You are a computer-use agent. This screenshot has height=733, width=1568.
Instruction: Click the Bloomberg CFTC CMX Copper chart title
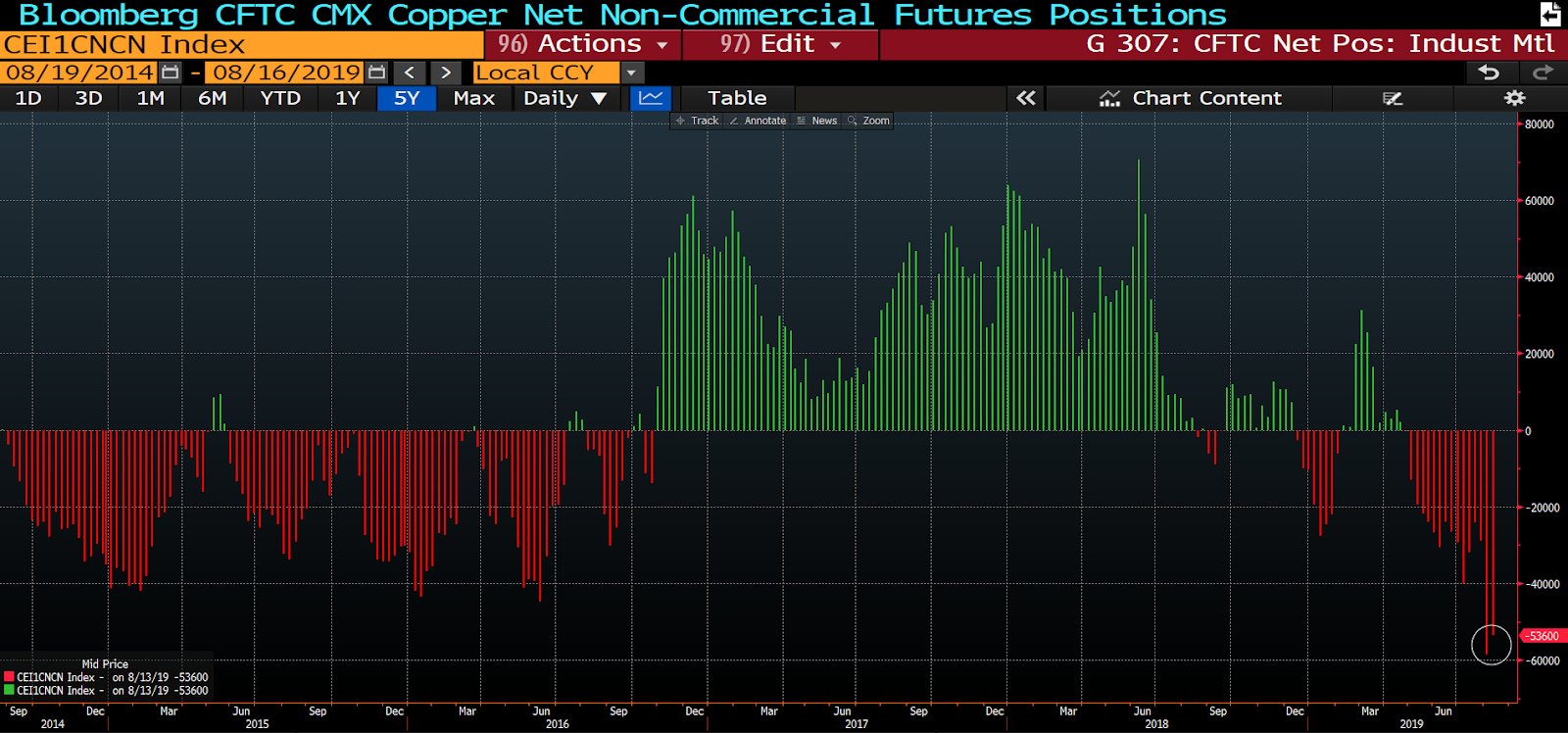(623, 15)
